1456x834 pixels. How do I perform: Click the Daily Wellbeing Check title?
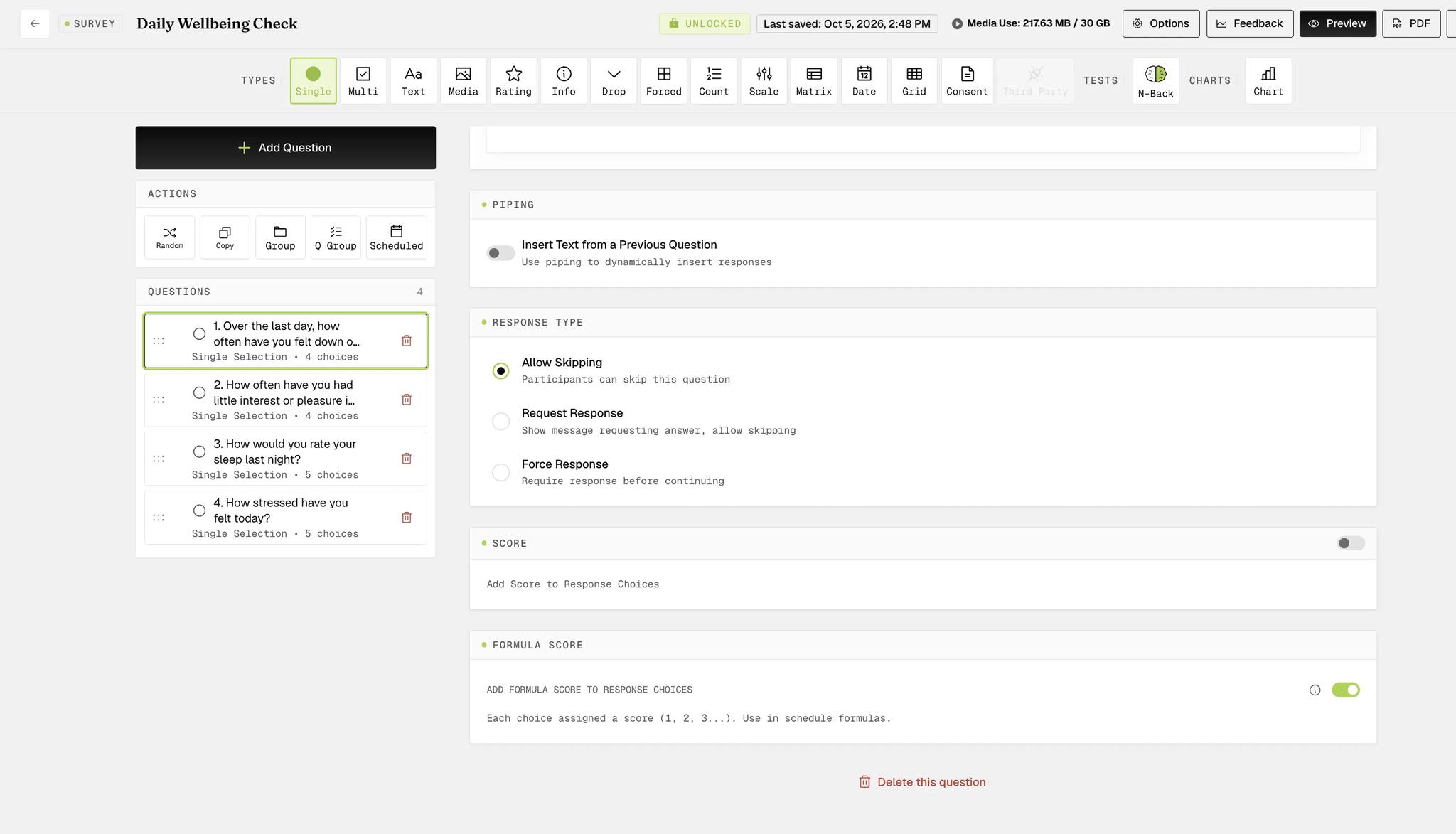pos(217,23)
